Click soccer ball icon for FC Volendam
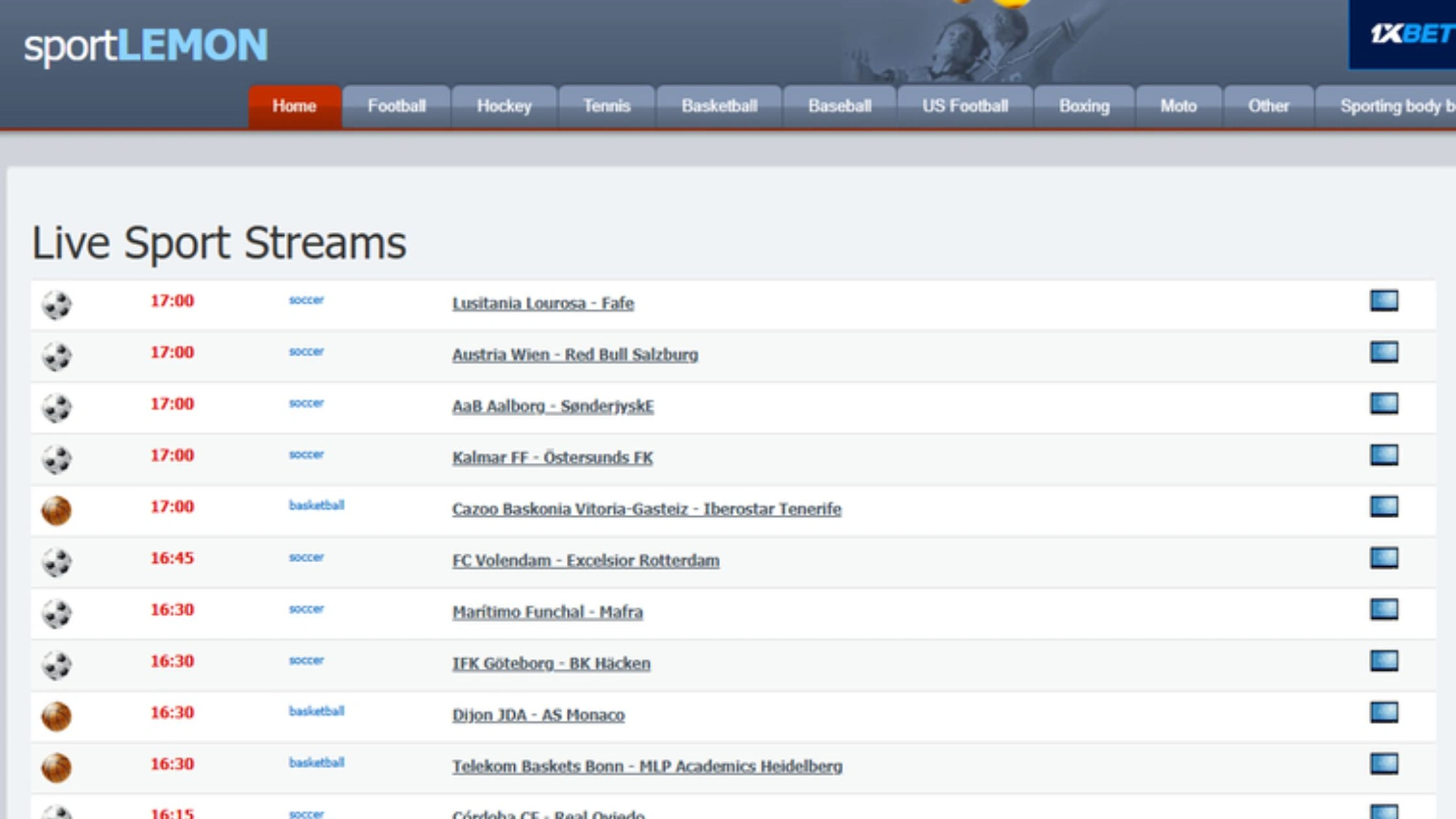Screen dimensions: 1456x819 click(57, 562)
